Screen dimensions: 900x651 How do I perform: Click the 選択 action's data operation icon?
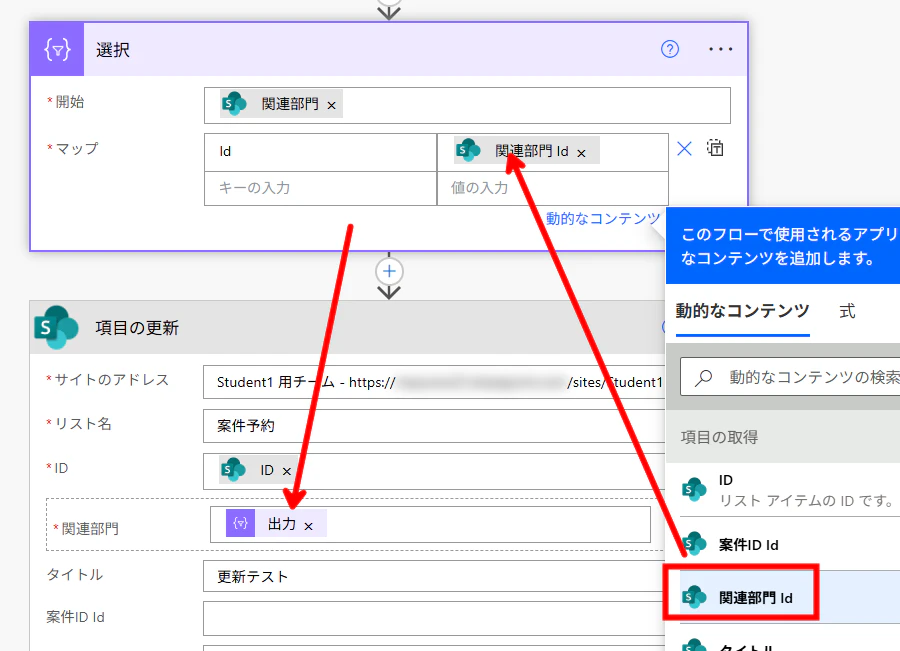point(57,49)
